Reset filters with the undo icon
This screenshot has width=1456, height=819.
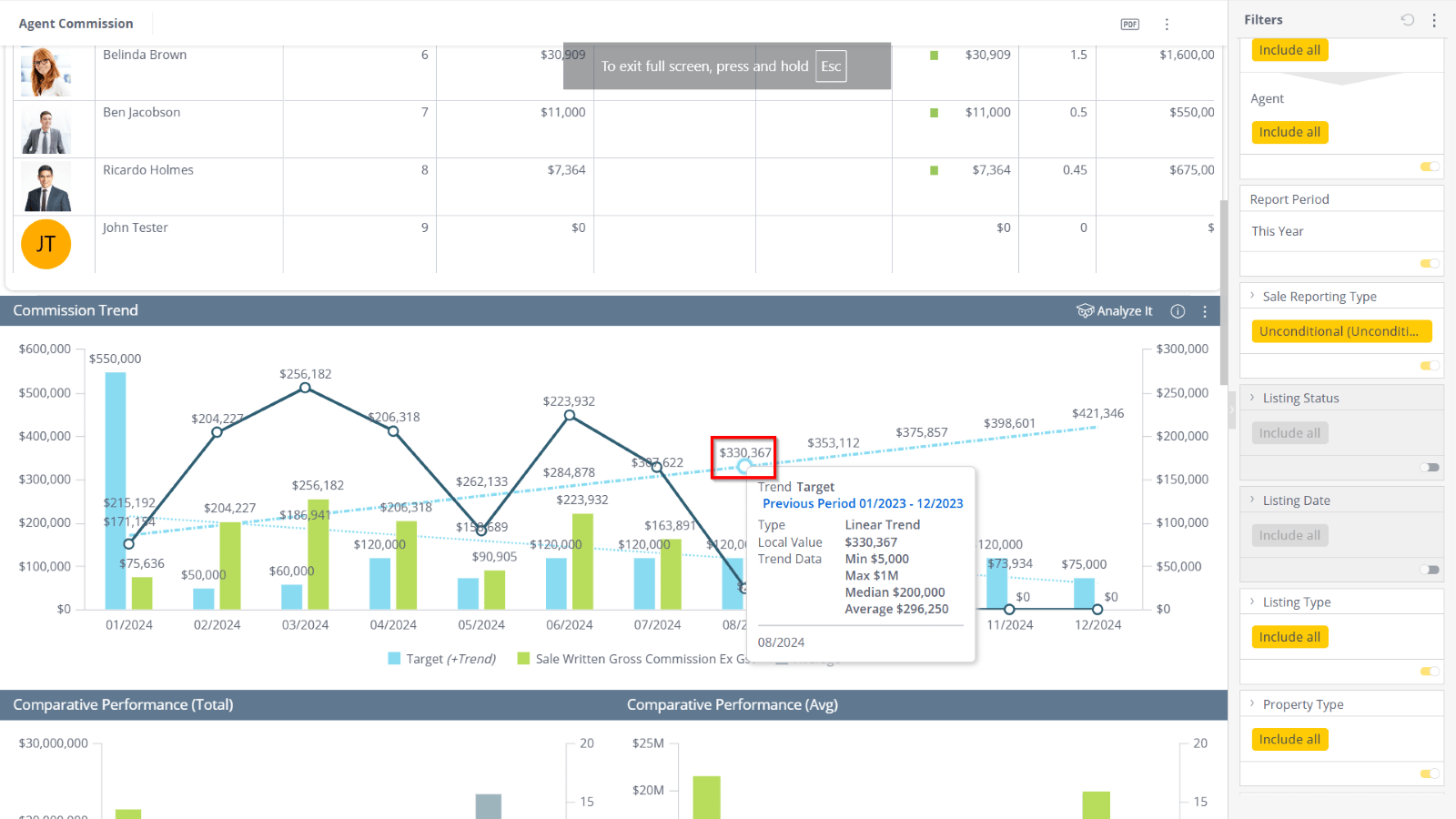pos(1408,20)
